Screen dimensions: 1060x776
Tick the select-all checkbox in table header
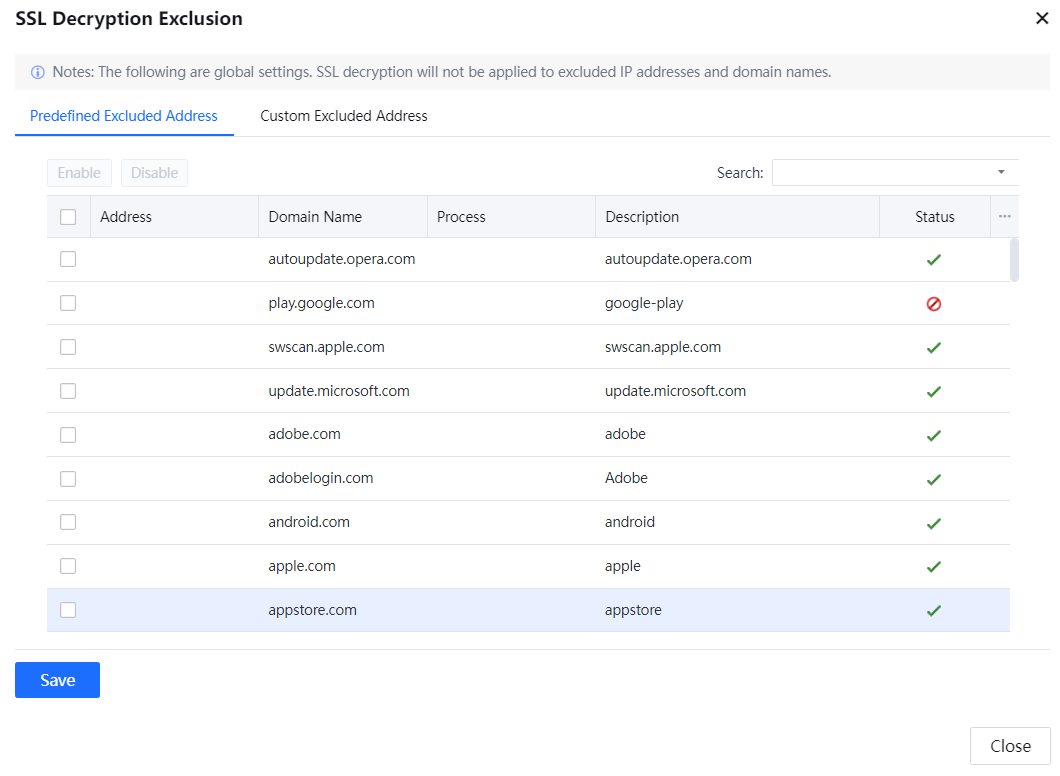point(68,217)
